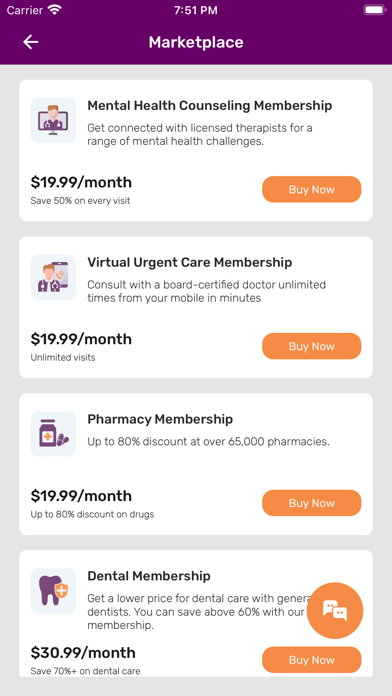
Task: Select the Pharmacy Membership title
Action: point(160,419)
